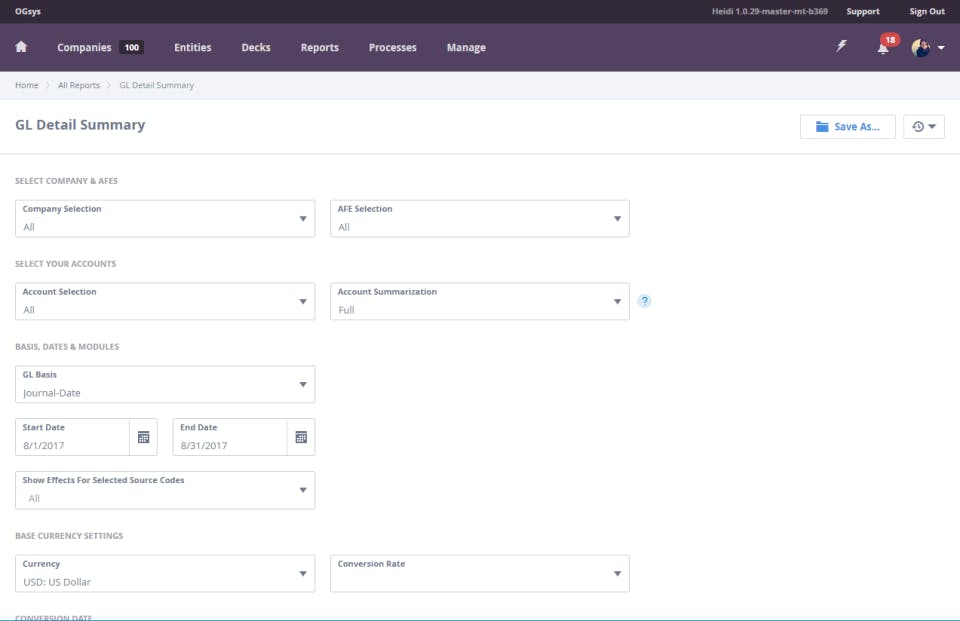Open the user avatar menu
This screenshot has width=960, height=621.
click(x=920, y=47)
